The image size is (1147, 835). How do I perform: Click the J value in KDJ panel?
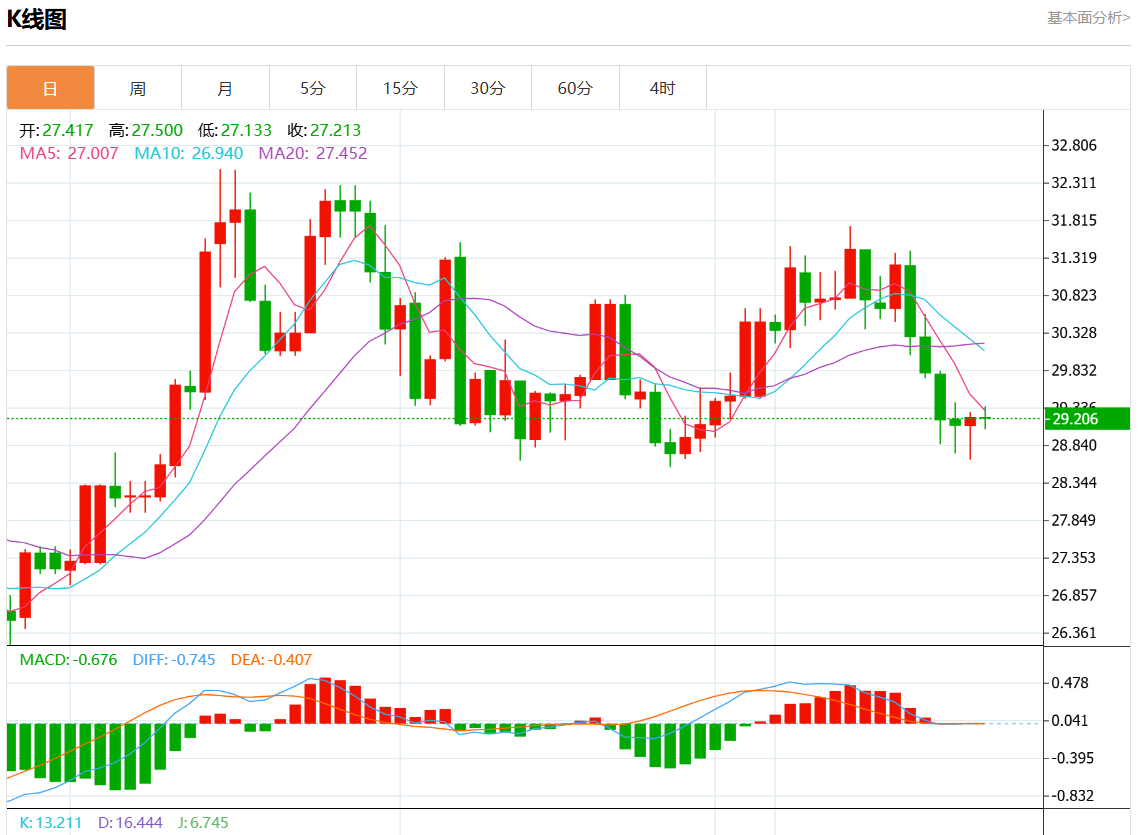coord(203,823)
